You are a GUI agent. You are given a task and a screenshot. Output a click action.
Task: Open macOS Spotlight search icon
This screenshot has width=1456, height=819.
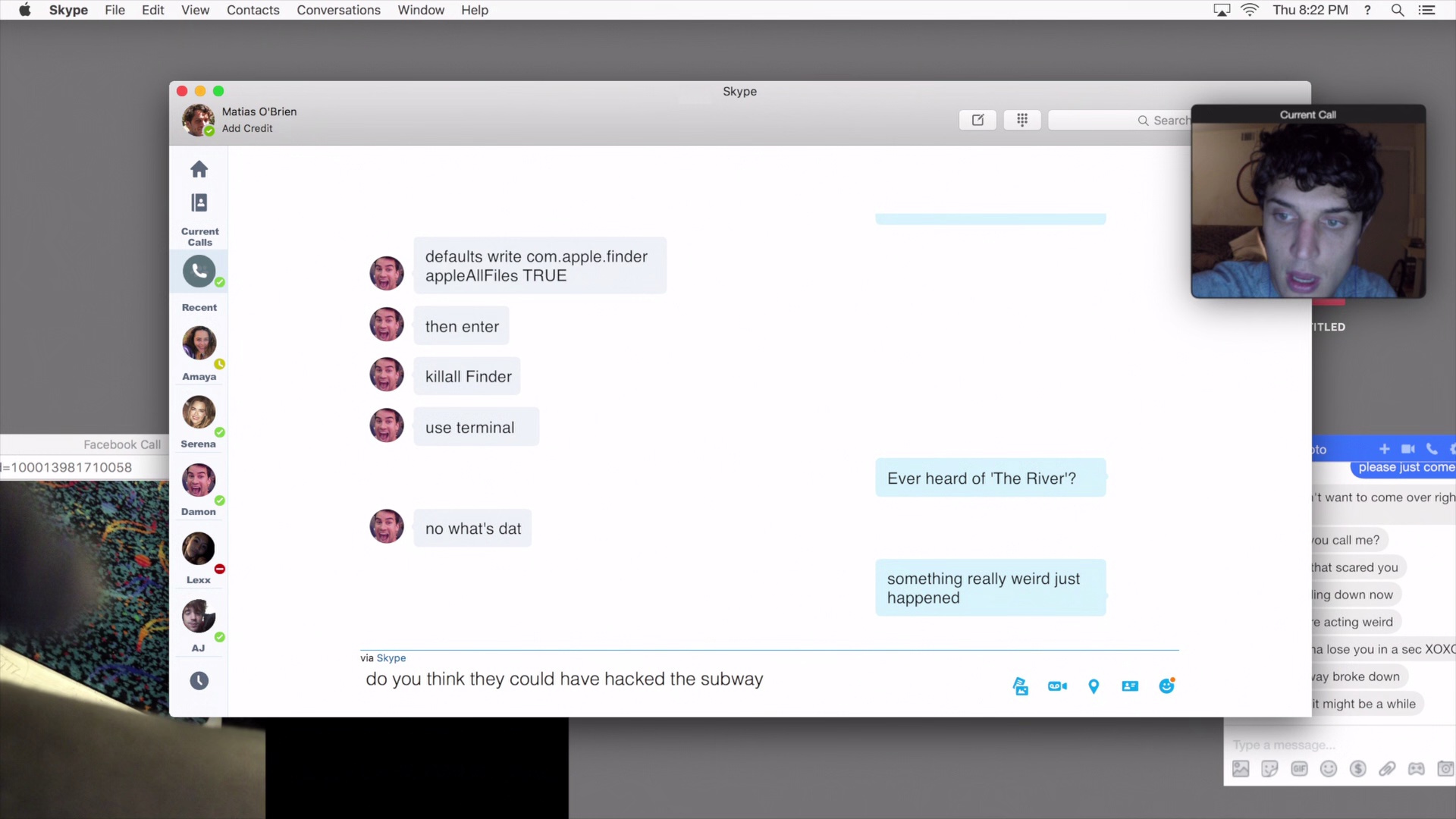click(1397, 10)
